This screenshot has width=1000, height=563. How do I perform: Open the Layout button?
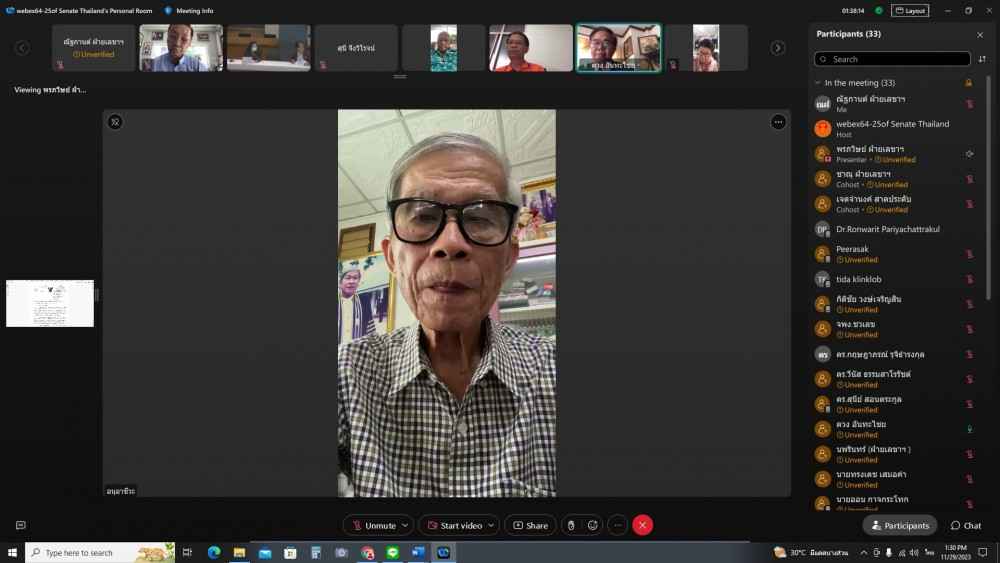coord(910,10)
